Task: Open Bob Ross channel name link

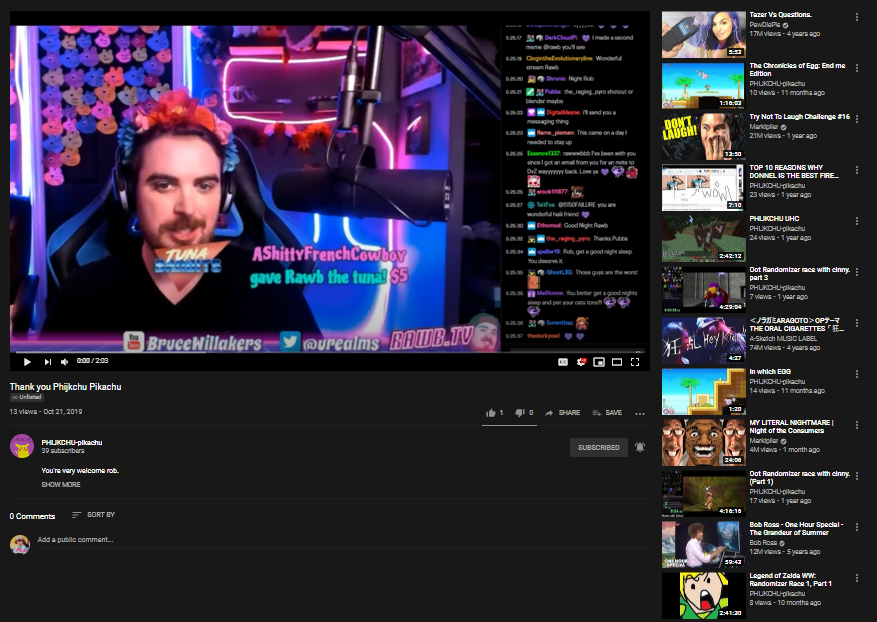Action: [763, 543]
